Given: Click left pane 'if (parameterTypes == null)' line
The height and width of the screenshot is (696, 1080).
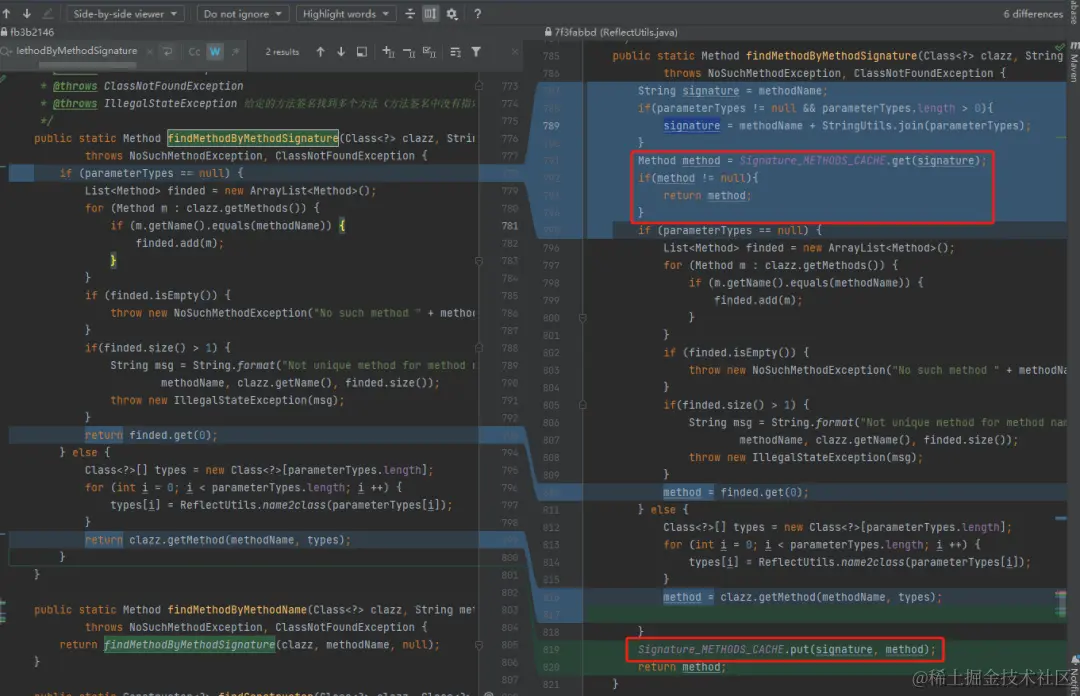Looking at the screenshot, I should coord(151,173).
